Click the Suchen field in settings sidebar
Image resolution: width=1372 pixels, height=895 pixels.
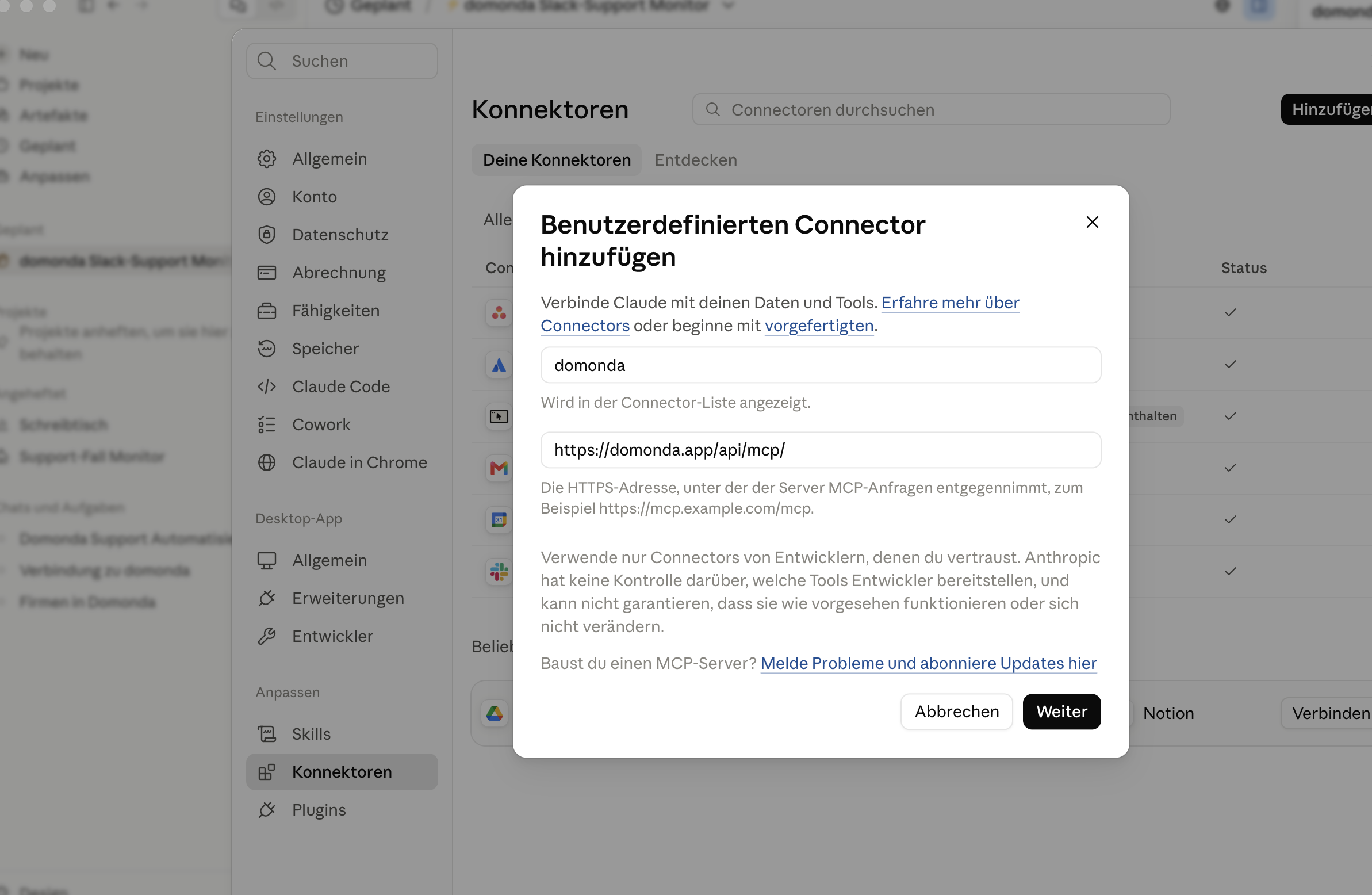coord(342,60)
